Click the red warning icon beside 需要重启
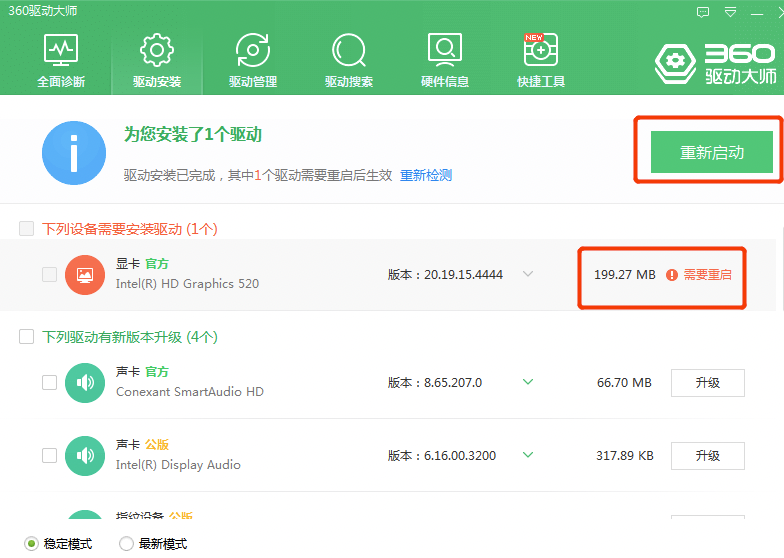 click(x=672, y=275)
